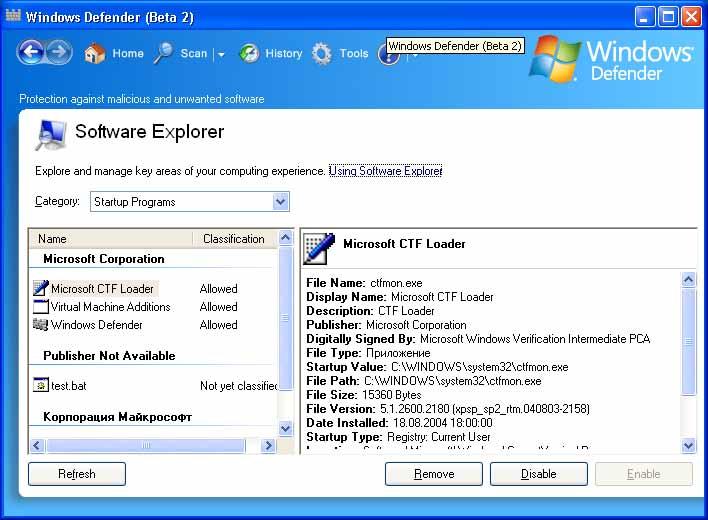Screen dimensions: 708x520
Task: Click the Windows Defender title bar icon
Action: click(x=13, y=16)
